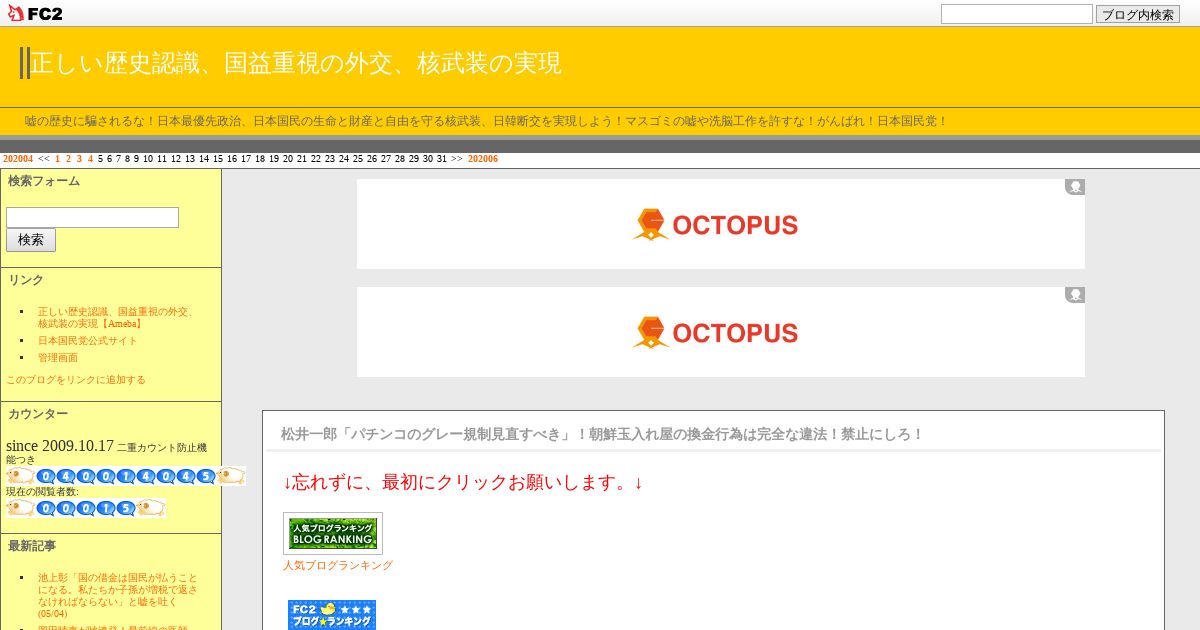Open calendar day 3 link

(79, 159)
